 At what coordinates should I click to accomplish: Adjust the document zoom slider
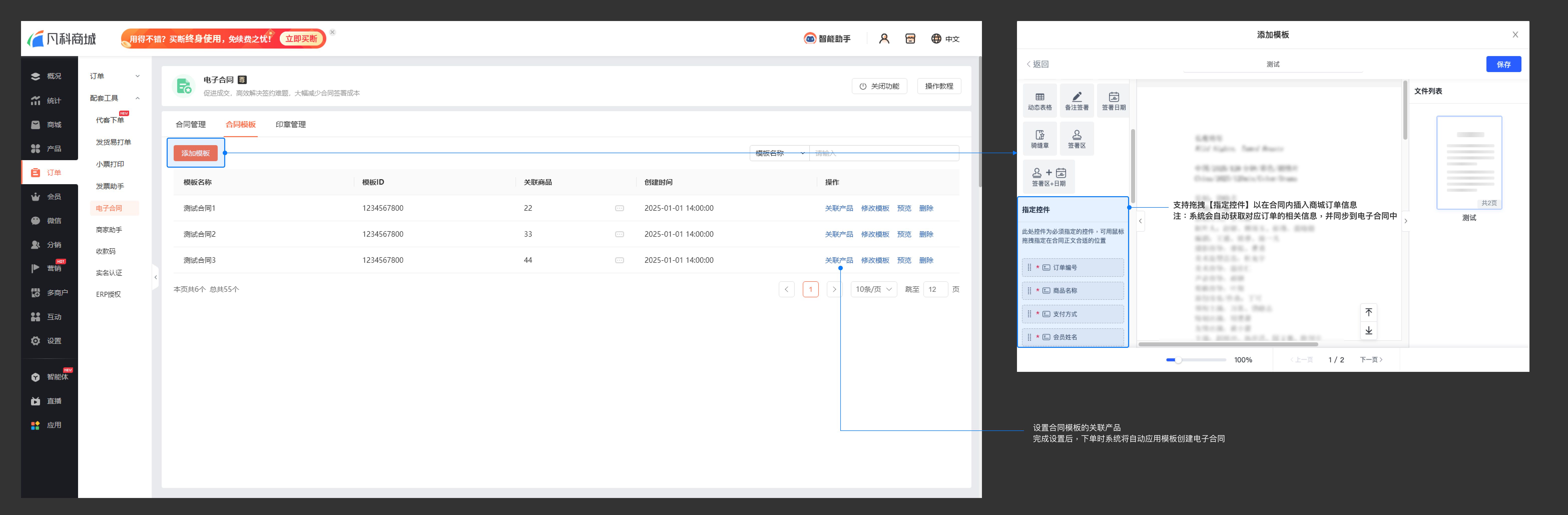1178,360
